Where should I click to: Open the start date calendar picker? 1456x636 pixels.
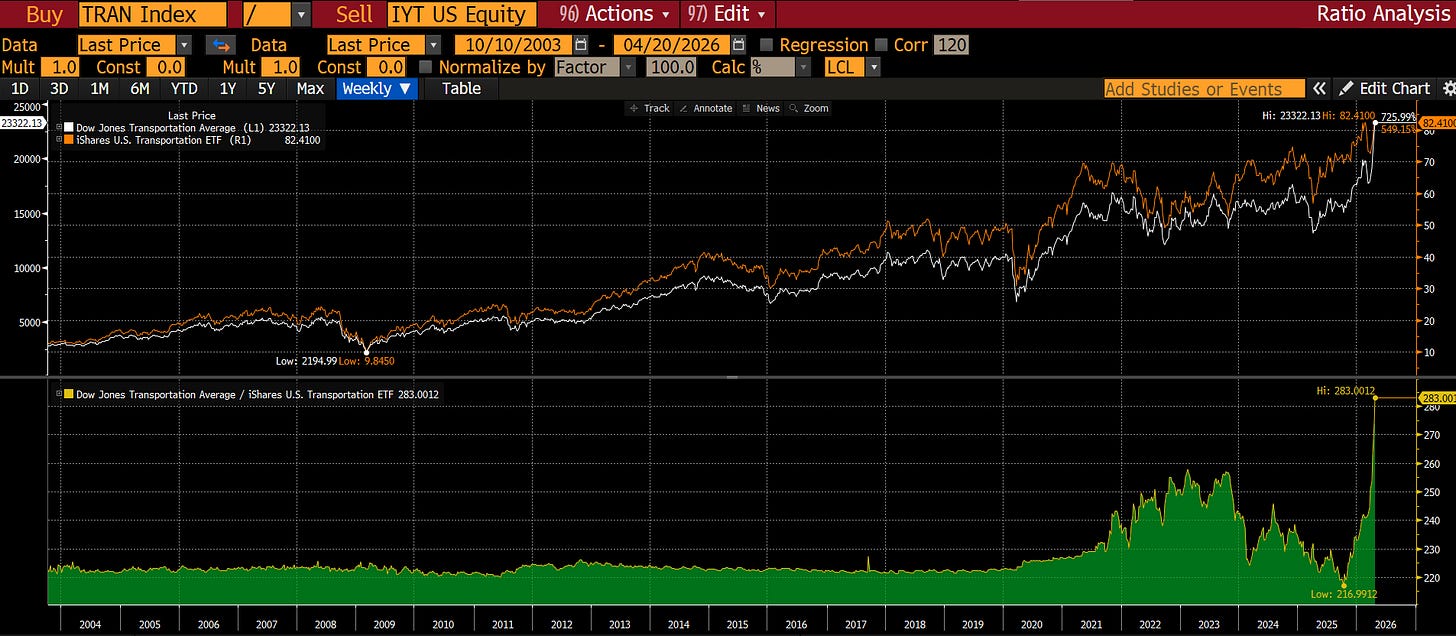pos(581,45)
